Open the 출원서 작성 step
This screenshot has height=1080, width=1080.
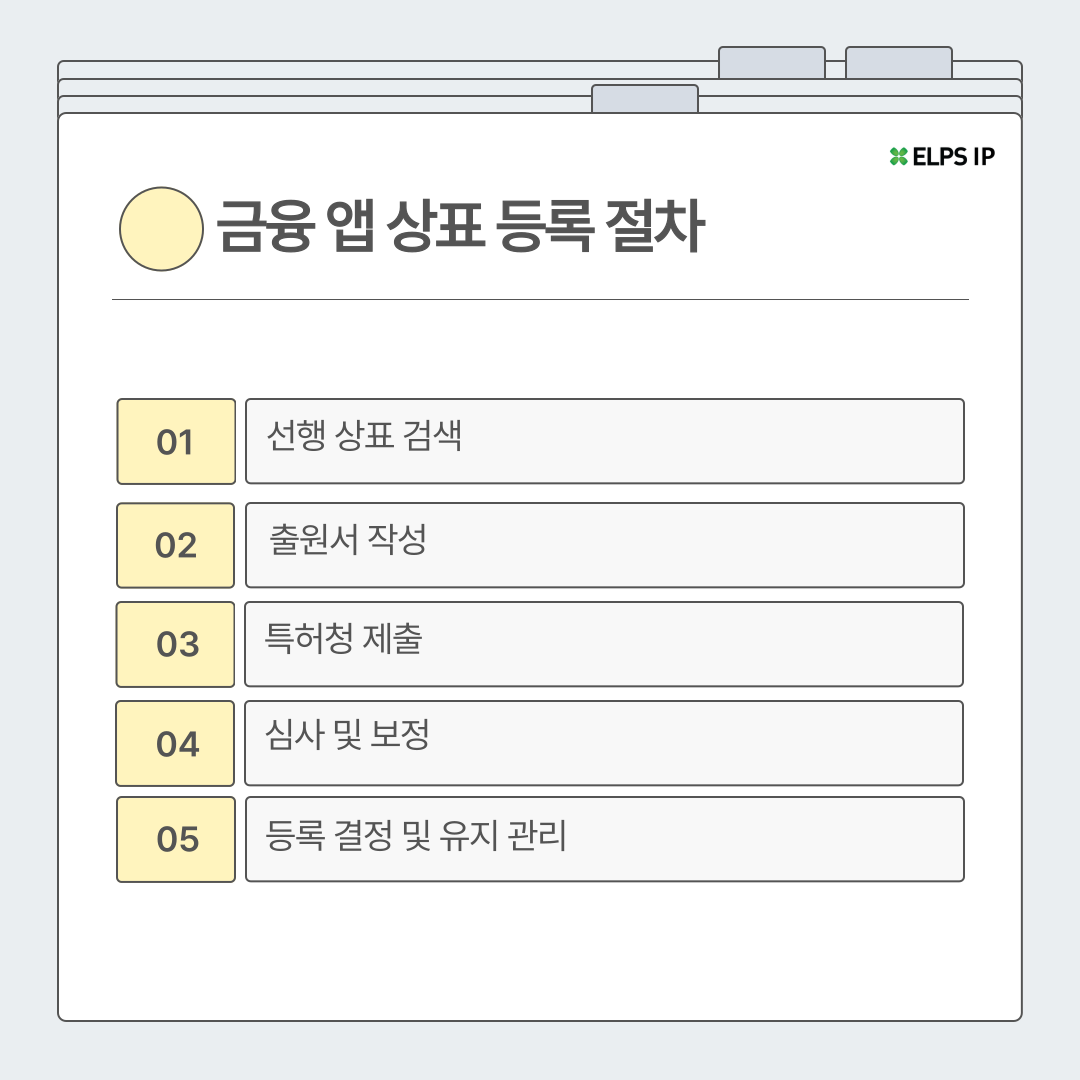click(604, 545)
